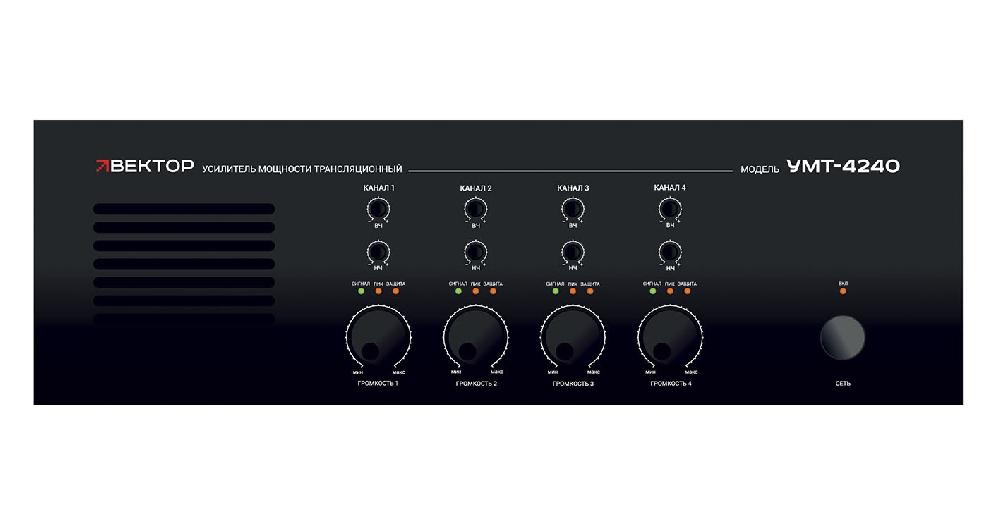Click channel 1 green Сигнал LED
The image size is (1000, 523).
pos(361,292)
